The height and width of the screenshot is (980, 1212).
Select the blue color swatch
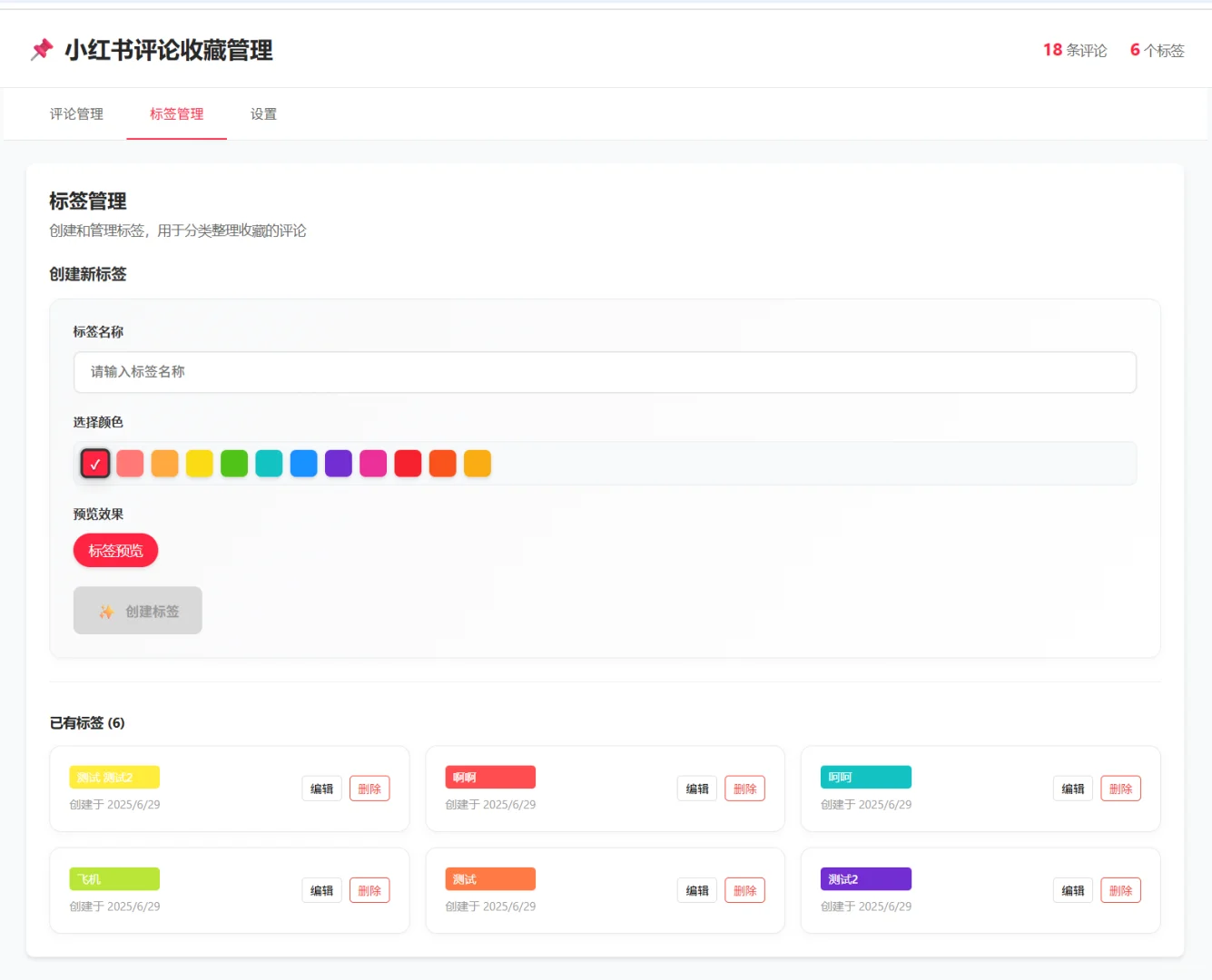(x=303, y=463)
